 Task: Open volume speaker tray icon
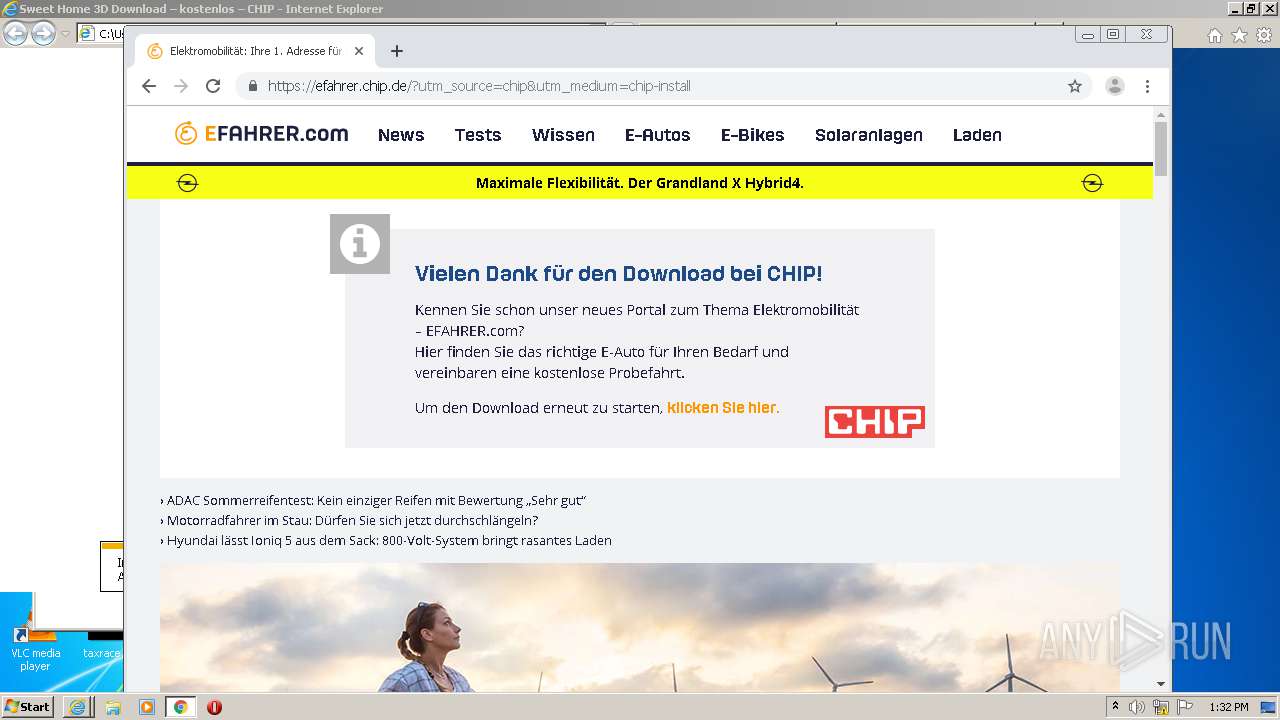tap(1137, 707)
